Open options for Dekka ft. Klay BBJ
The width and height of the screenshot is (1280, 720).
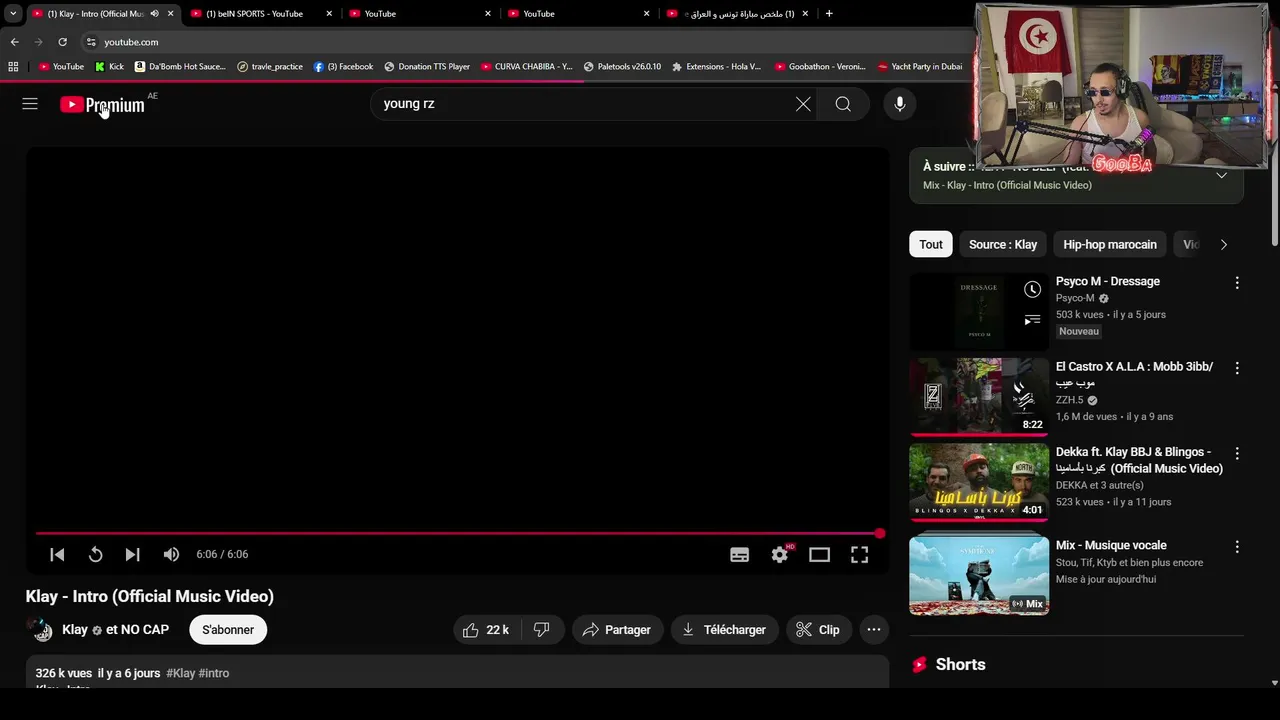pos(1237,453)
